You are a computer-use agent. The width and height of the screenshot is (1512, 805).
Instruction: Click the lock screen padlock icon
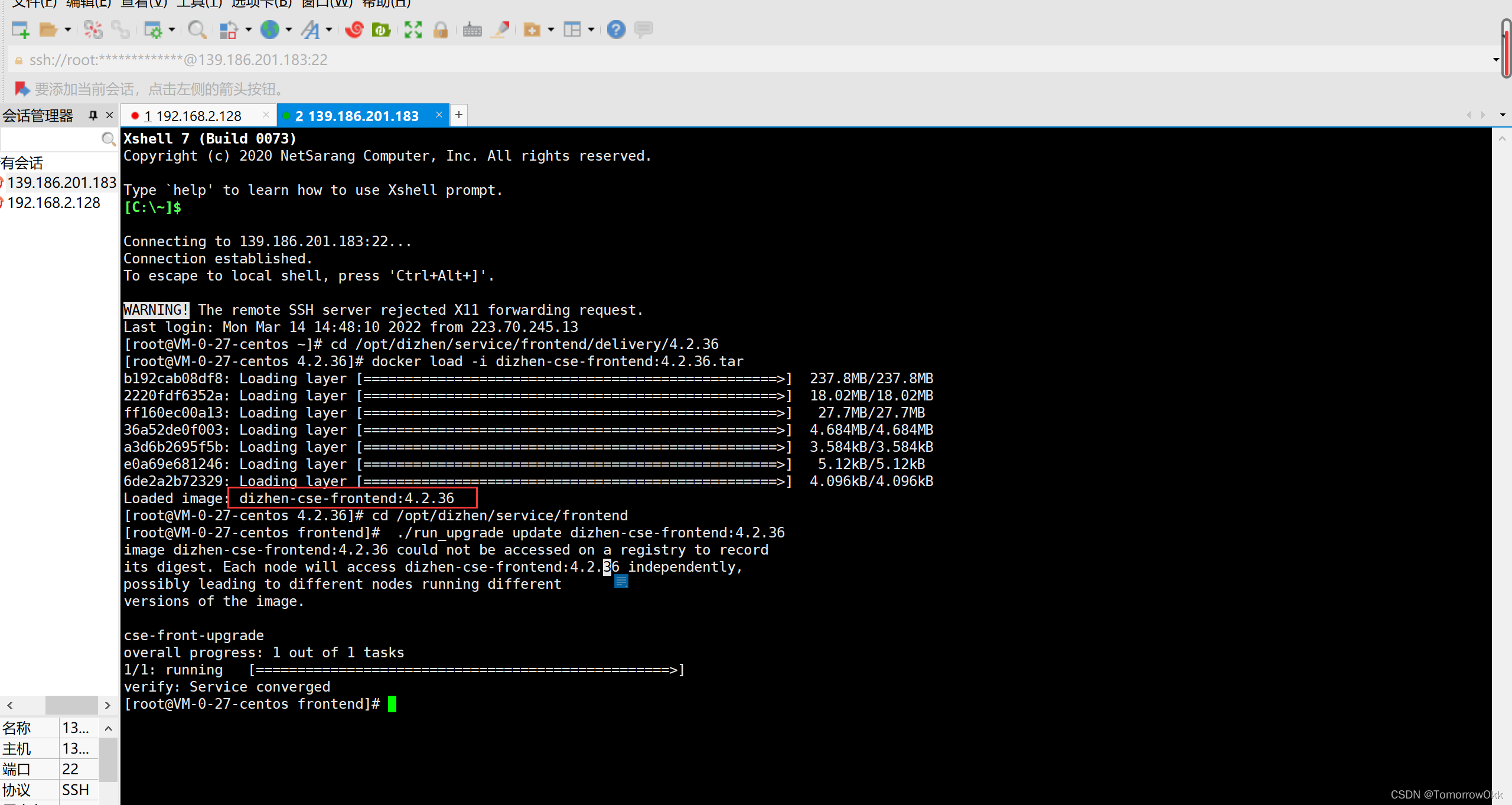click(x=441, y=30)
